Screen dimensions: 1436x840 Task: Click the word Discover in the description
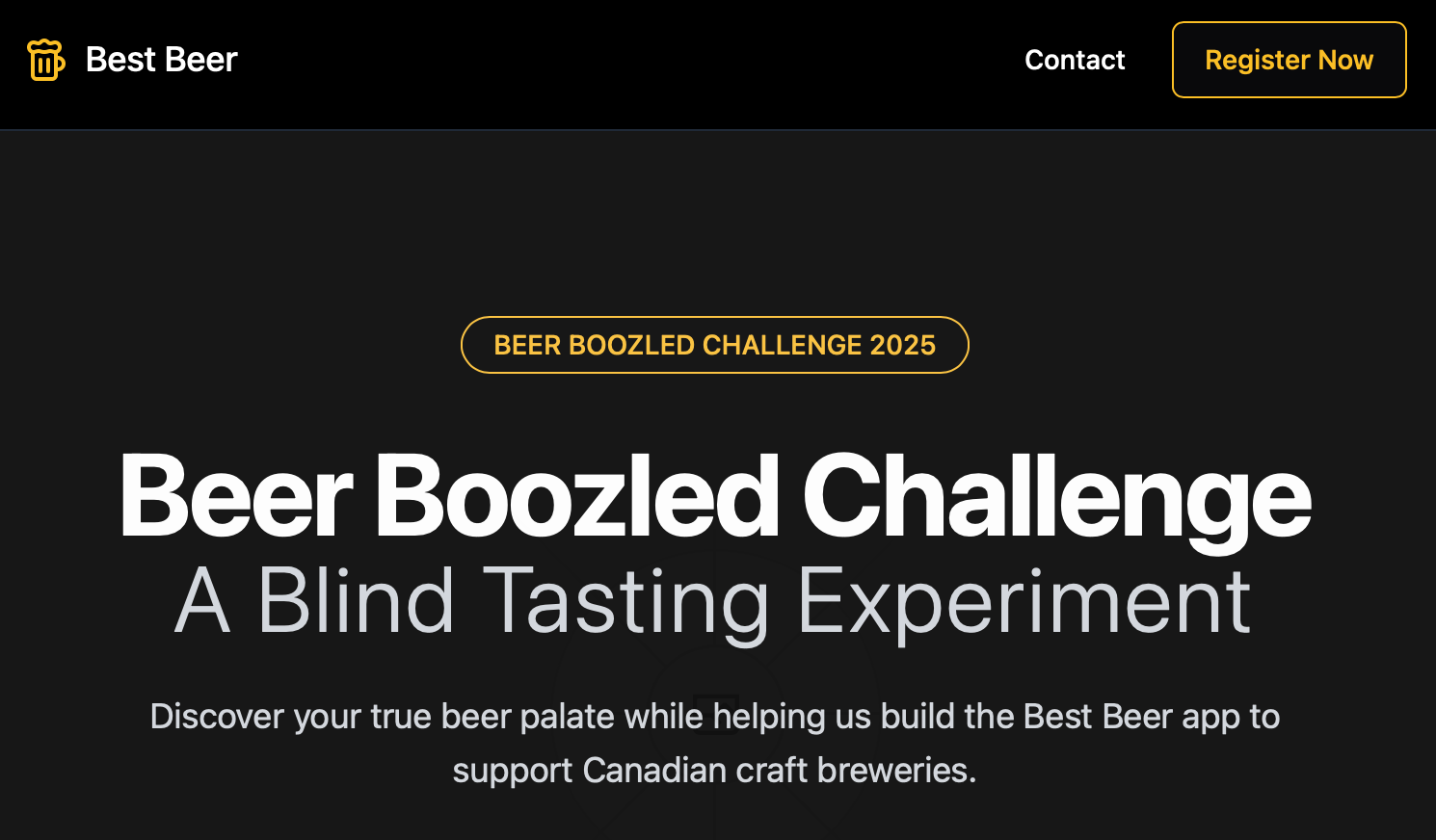[217, 717]
